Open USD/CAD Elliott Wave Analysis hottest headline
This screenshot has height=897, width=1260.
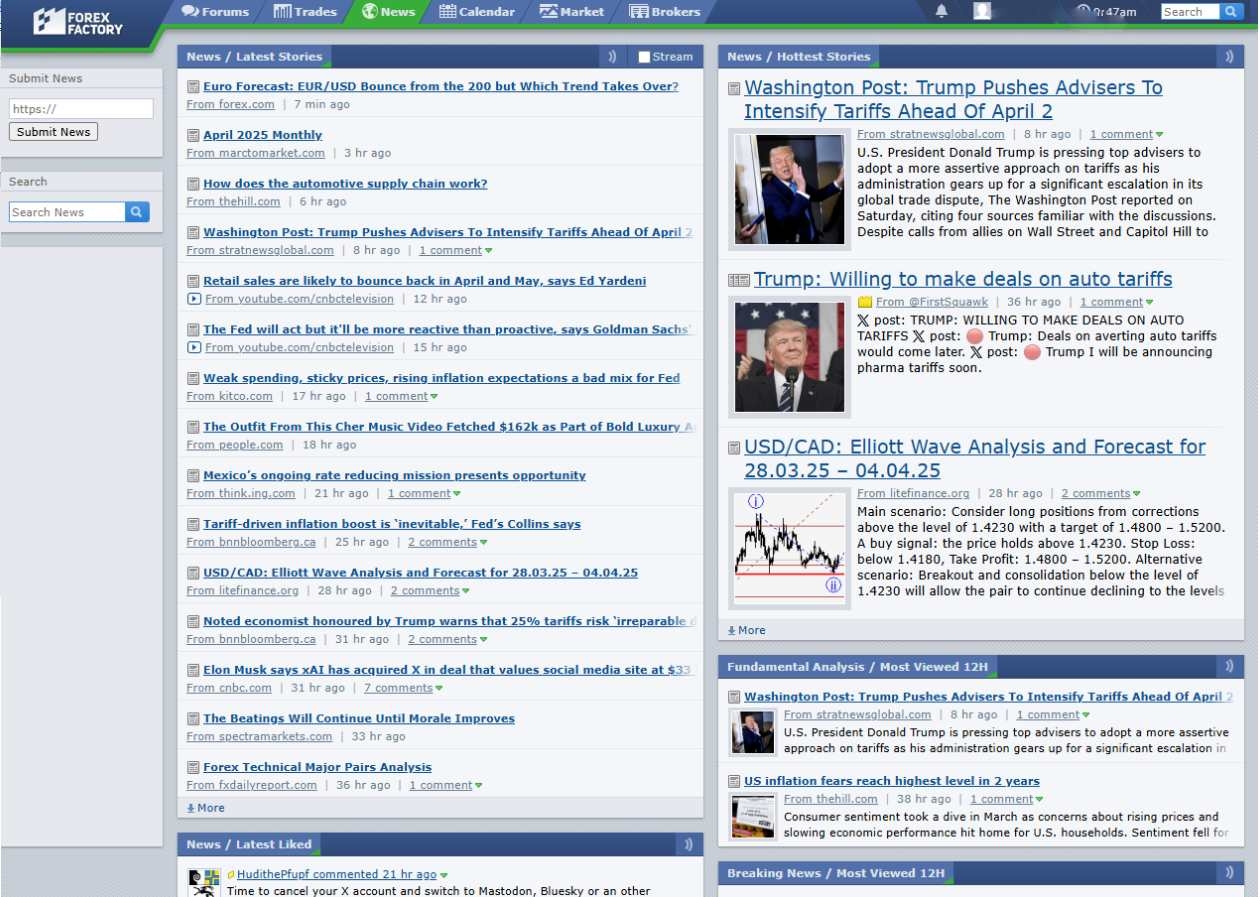(x=975, y=458)
